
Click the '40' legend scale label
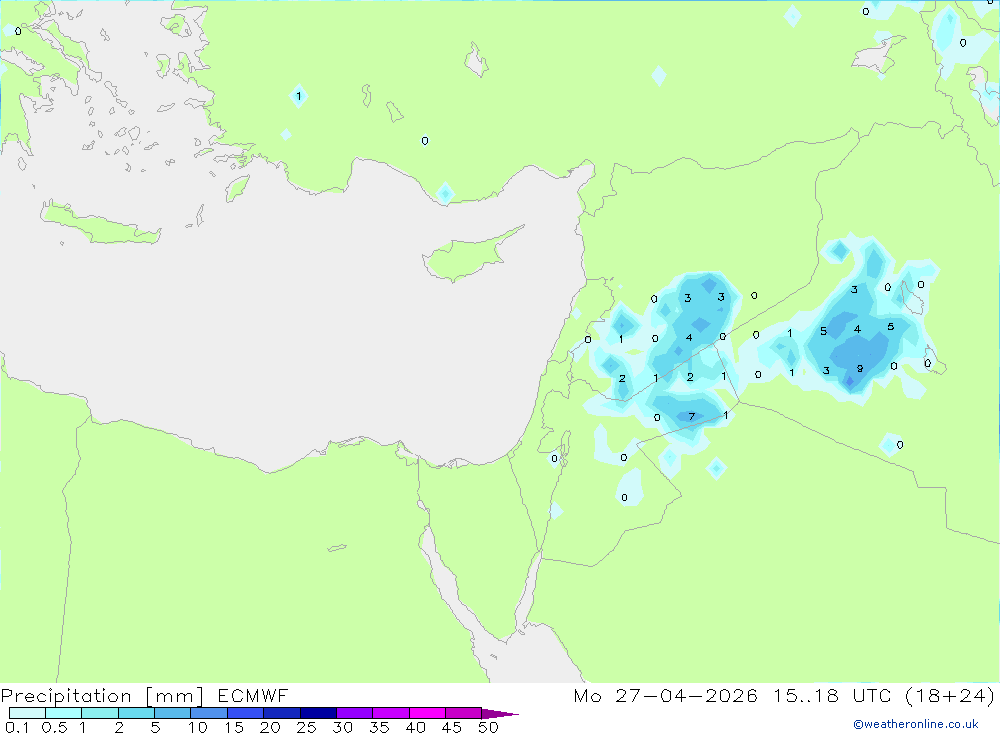[x=416, y=727]
